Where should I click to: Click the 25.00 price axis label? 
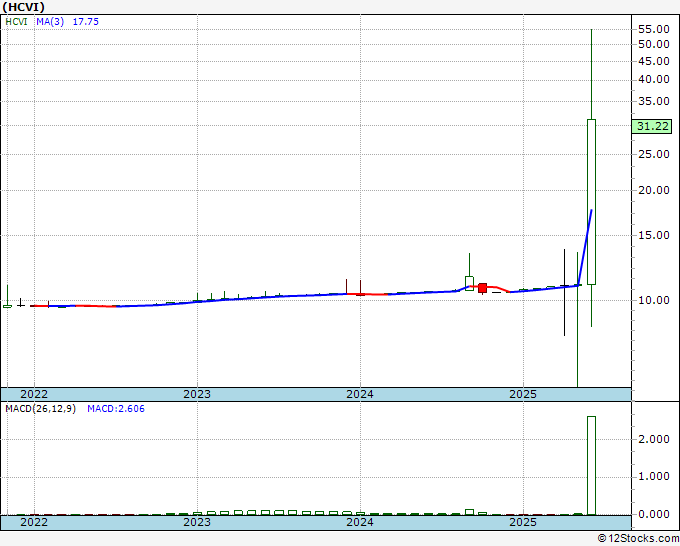click(x=654, y=154)
